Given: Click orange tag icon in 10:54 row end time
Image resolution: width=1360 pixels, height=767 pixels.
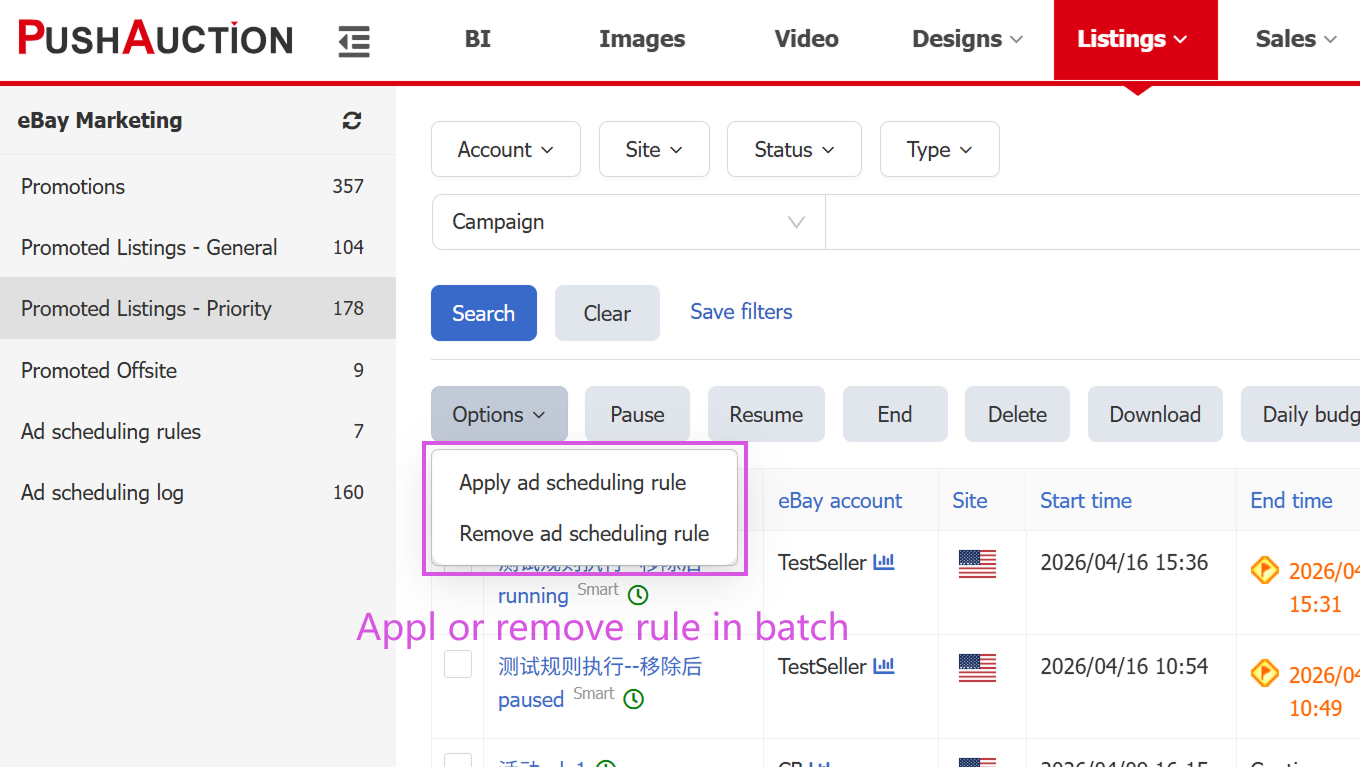Looking at the screenshot, I should click(1265, 675).
